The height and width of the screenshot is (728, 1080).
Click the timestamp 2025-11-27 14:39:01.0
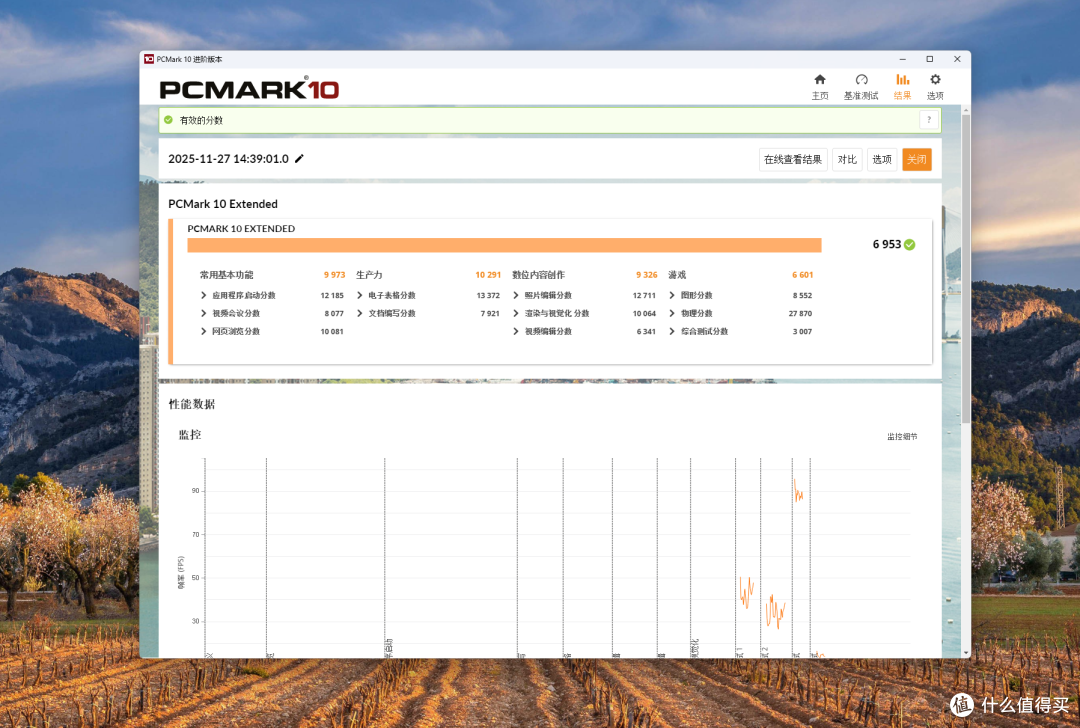pos(228,158)
